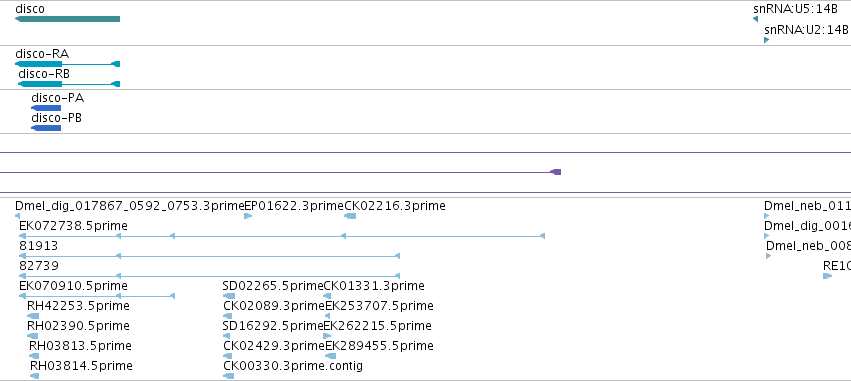851x381 pixels.
Task: Click the disco-PB protein bar
Action: tap(46, 128)
